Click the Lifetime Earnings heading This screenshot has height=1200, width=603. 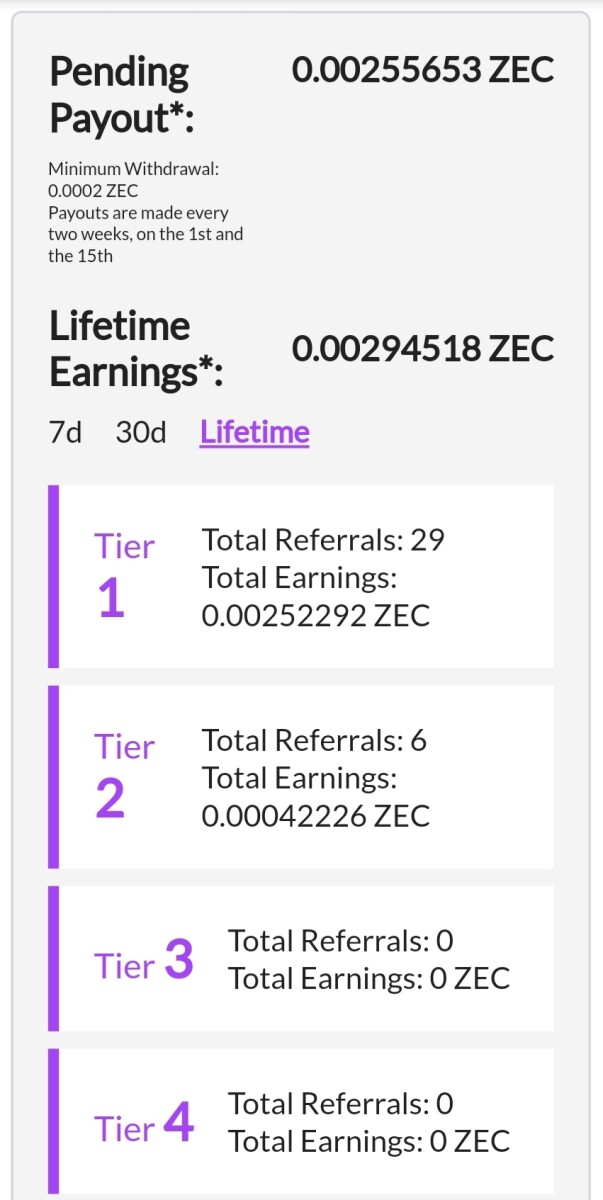[x=136, y=349]
